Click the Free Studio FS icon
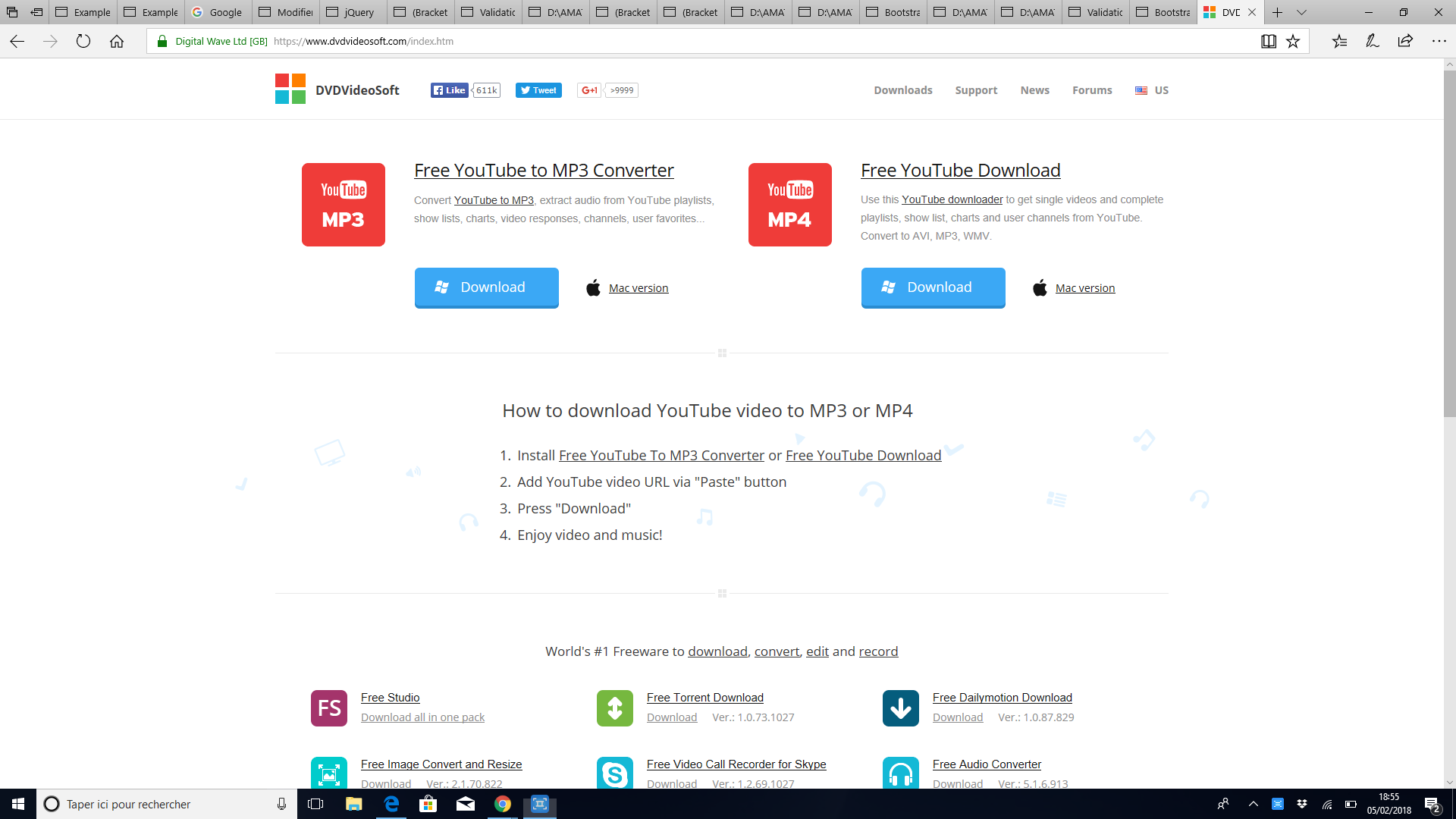 click(329, 708)
